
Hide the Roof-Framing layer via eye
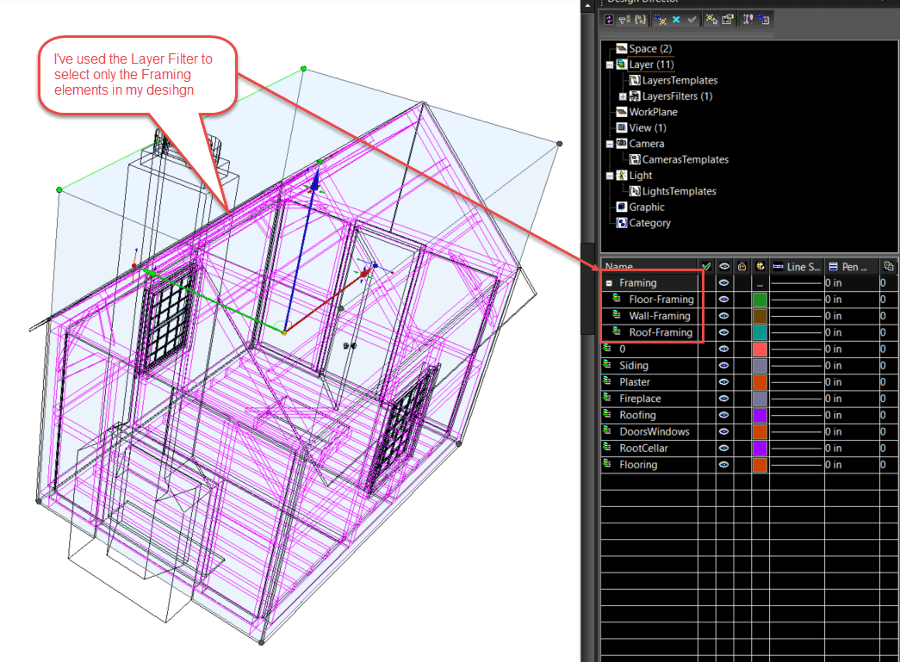click(x=724, y=332)
